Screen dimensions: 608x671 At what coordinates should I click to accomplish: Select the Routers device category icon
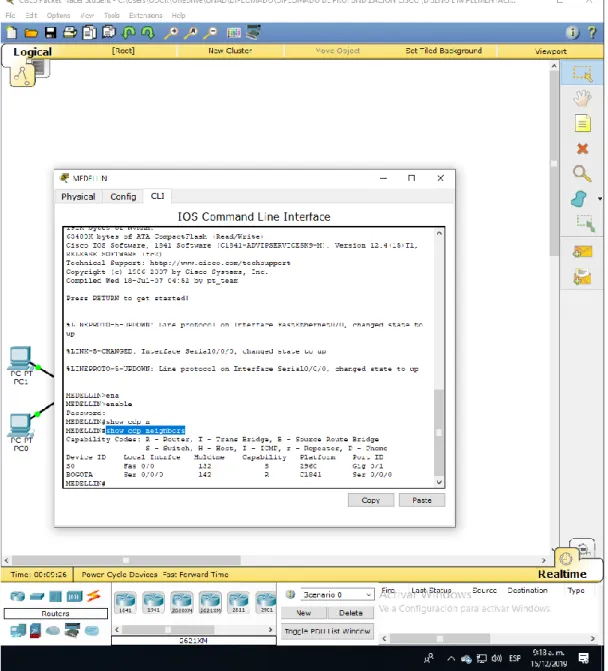[18, 596]
